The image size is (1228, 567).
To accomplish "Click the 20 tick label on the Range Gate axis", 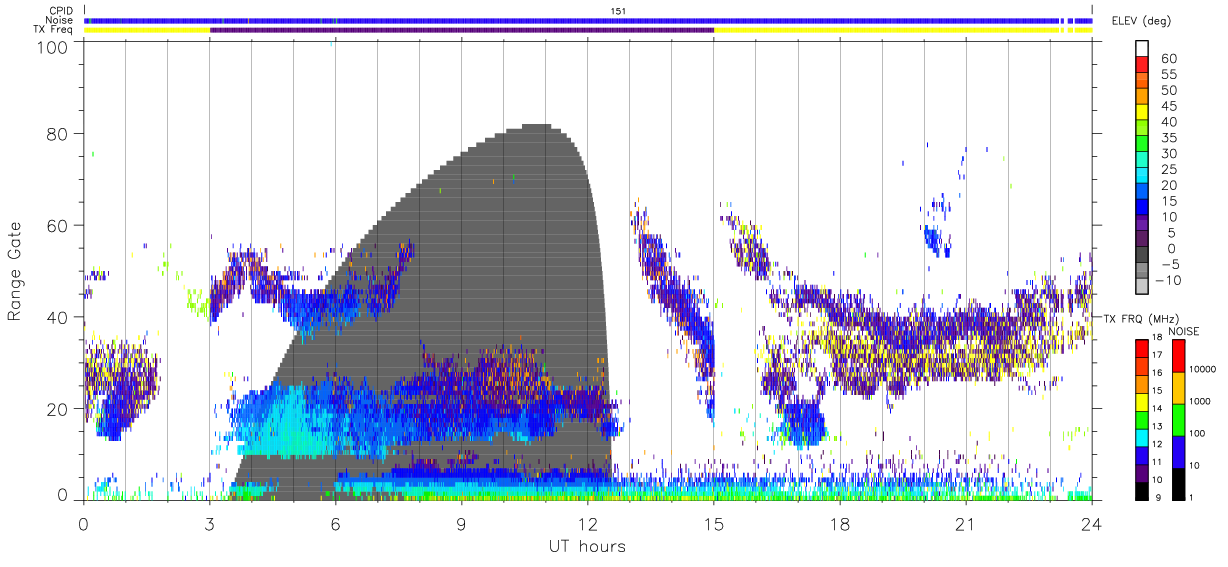I will 59,409.
